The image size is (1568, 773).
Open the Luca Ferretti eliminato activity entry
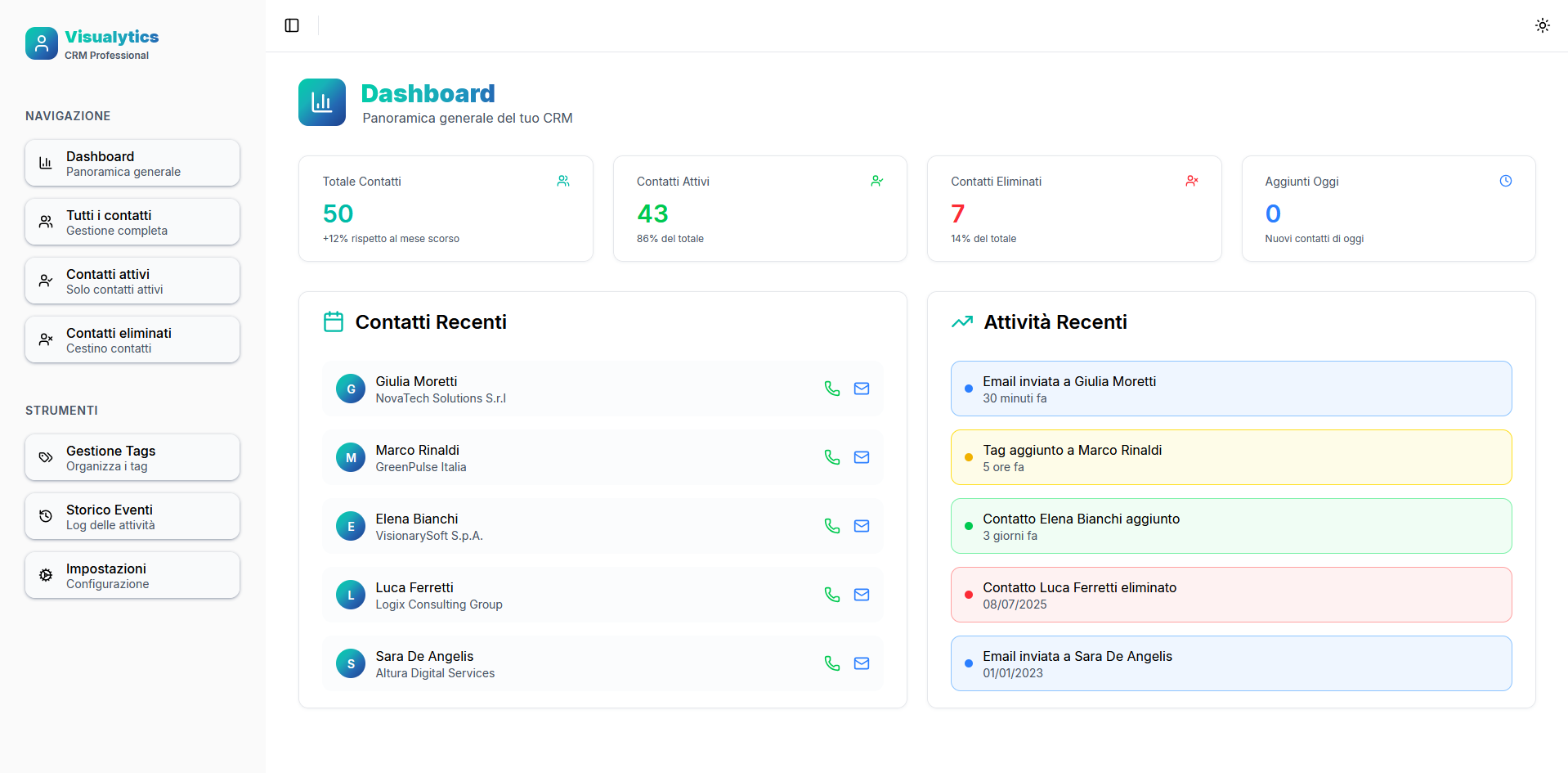[1230, 595]
